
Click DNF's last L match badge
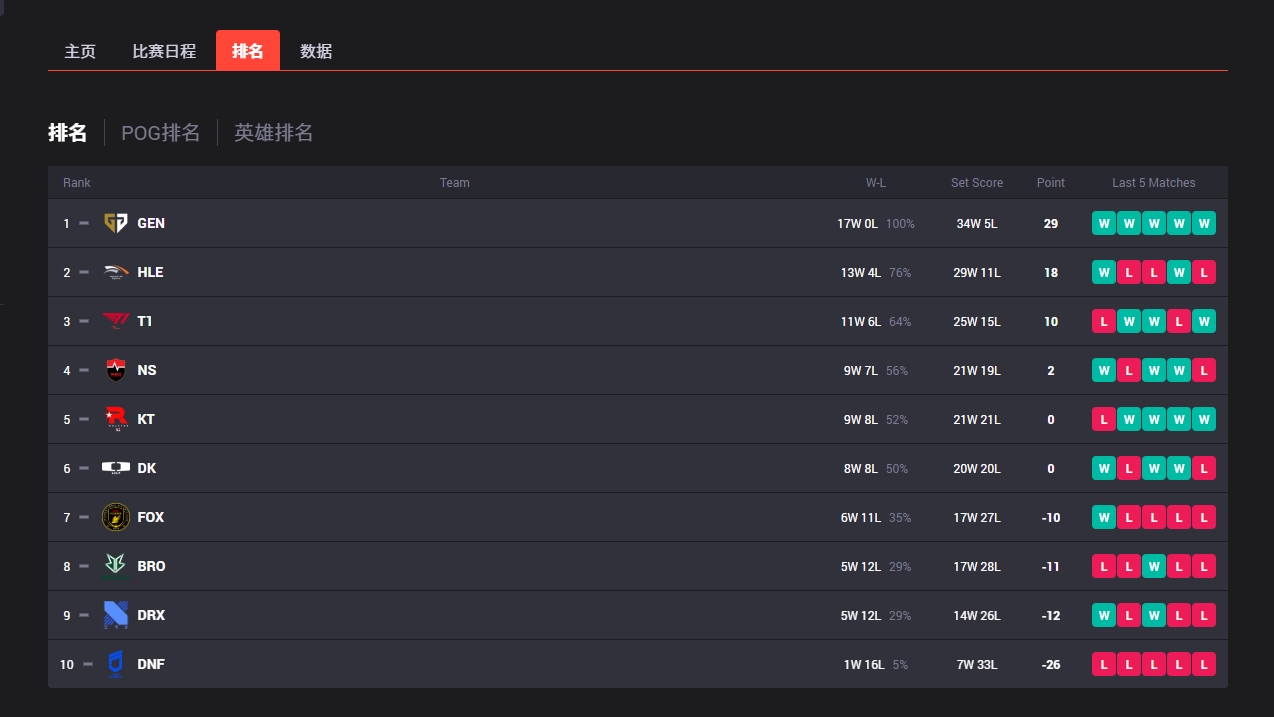tap(1204, 664)
